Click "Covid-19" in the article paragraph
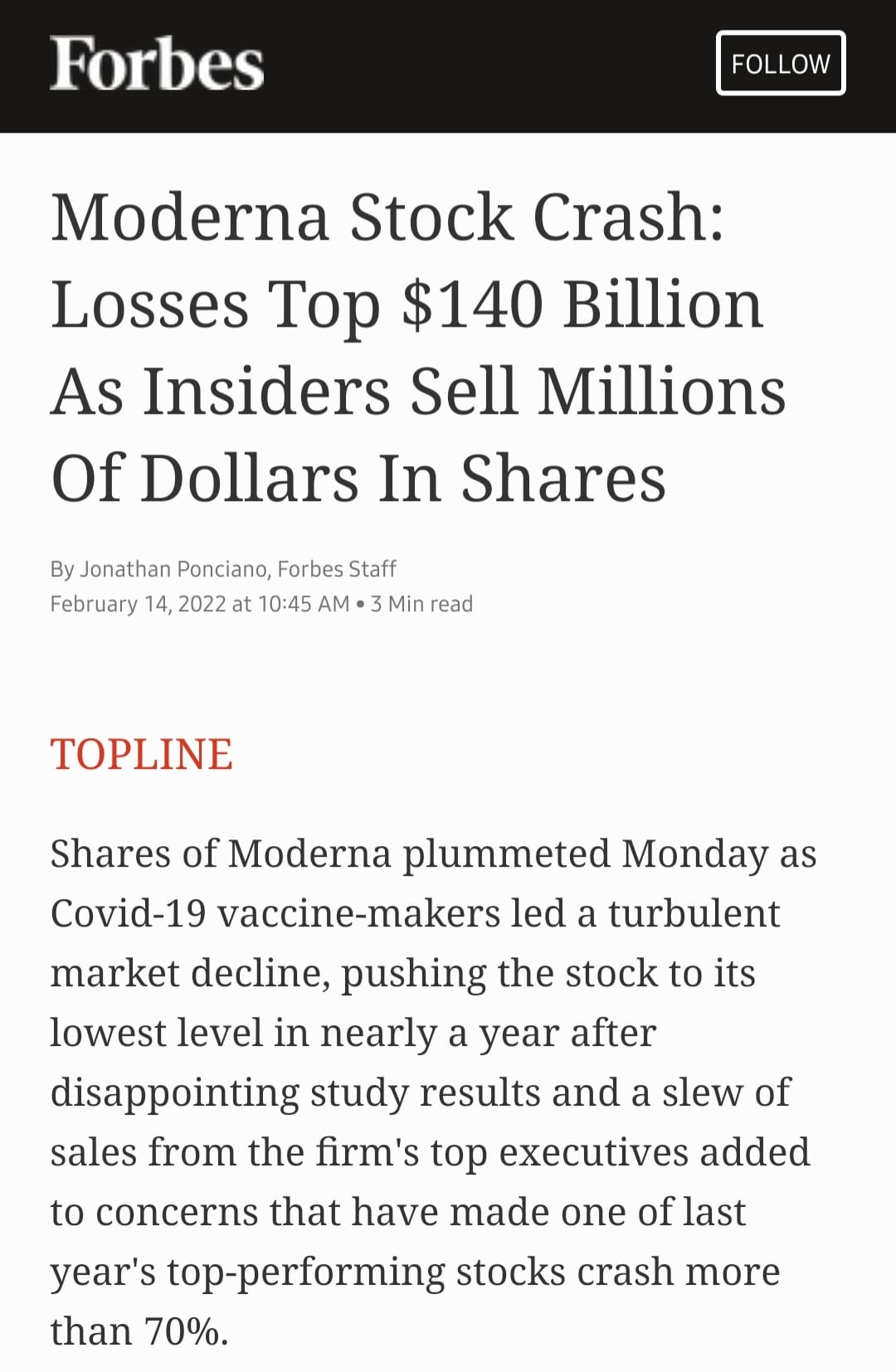This screenshot has width=896, height=1372. pos(128,913)
